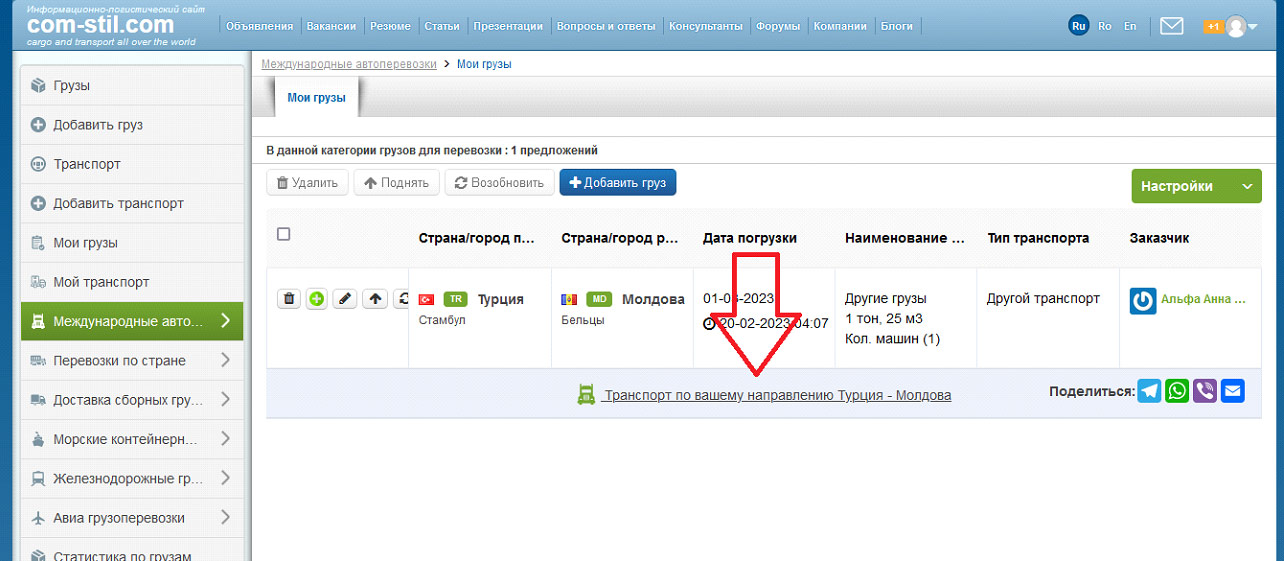Open the Настройки dropdown
1284x561 pixels.
[1195, 186]
